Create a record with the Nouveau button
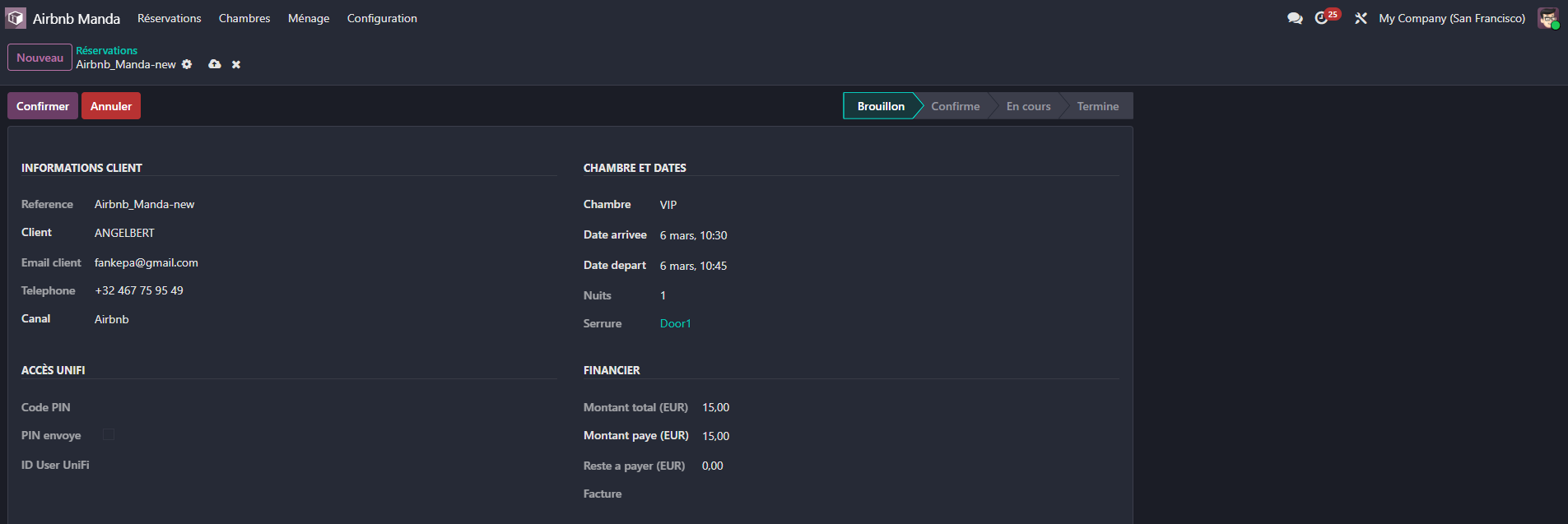The height and width of the screenshot is (524, 1568). tap(40, 58)
